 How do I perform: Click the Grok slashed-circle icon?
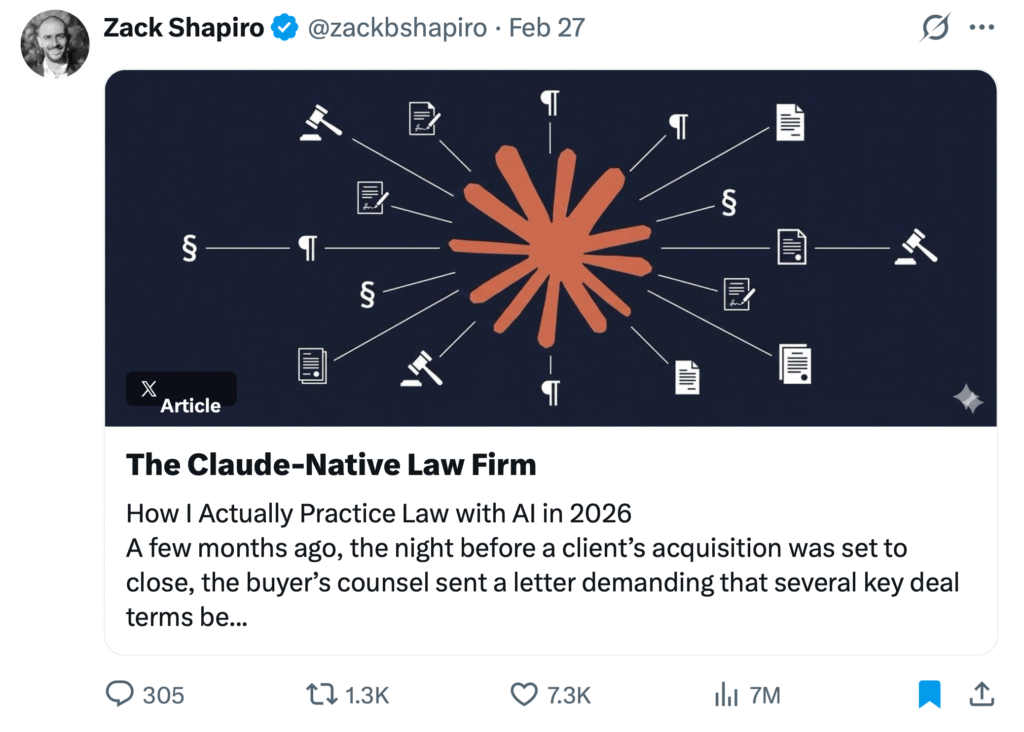[934, 29]
